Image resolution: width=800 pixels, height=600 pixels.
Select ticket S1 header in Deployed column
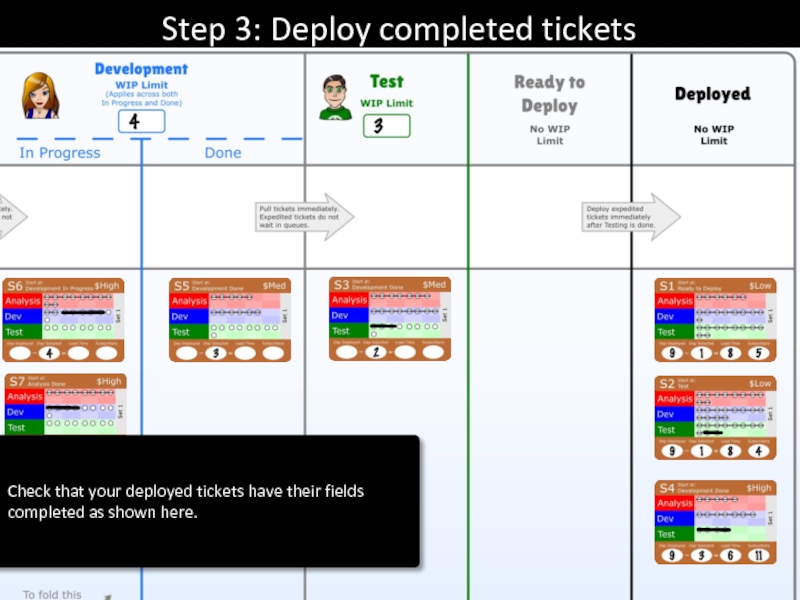click(x=715, y=286)
